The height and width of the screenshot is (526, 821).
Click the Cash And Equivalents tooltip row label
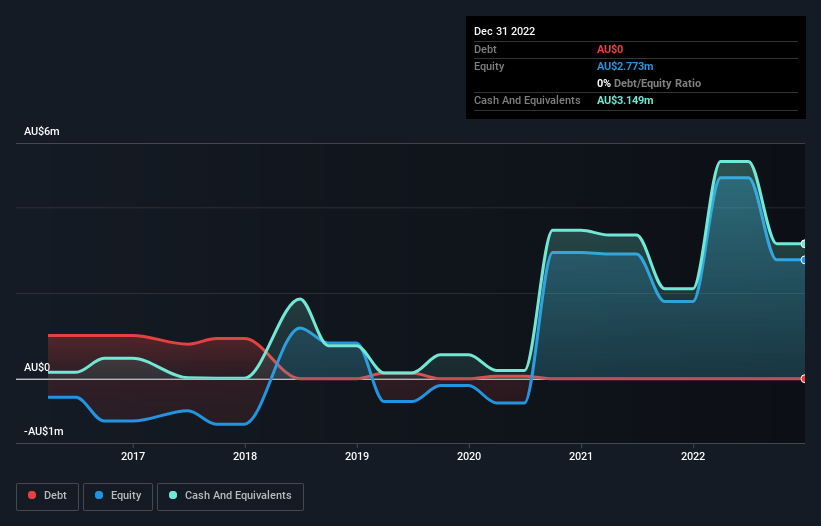point(527,100)
